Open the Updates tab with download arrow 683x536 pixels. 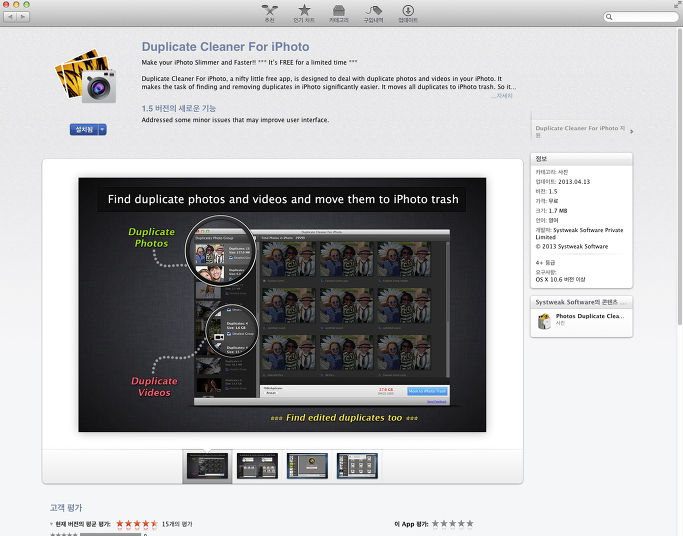pyautogui.click(x=408, y=13)
